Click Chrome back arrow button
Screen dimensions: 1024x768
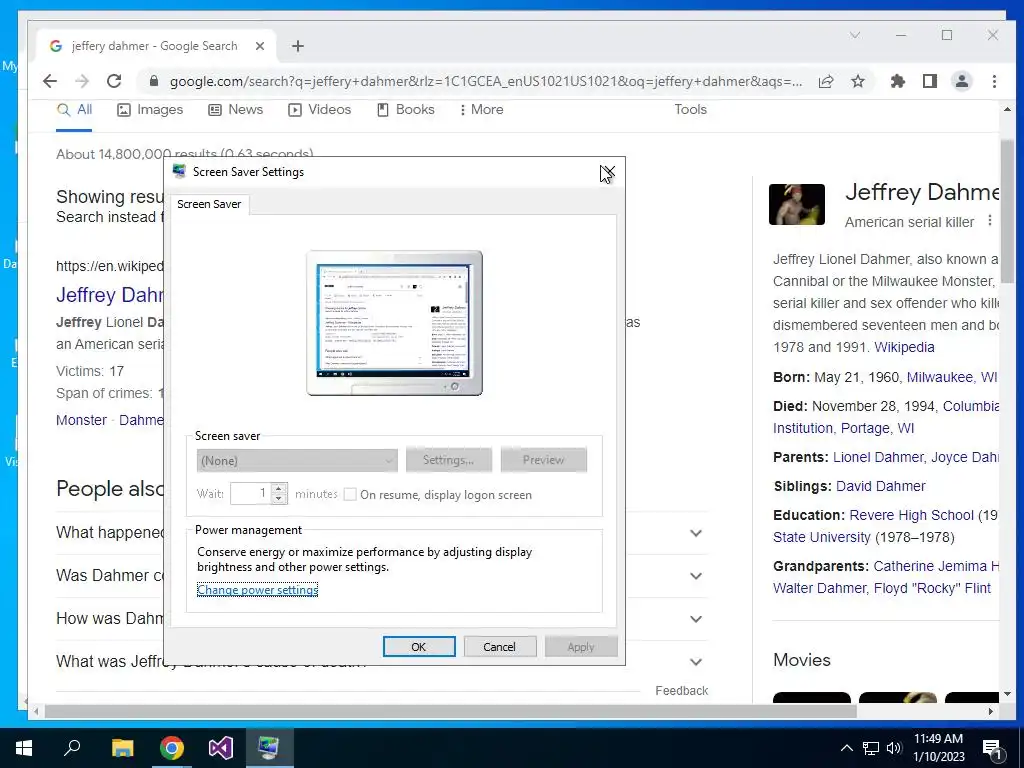click(50, 81)
